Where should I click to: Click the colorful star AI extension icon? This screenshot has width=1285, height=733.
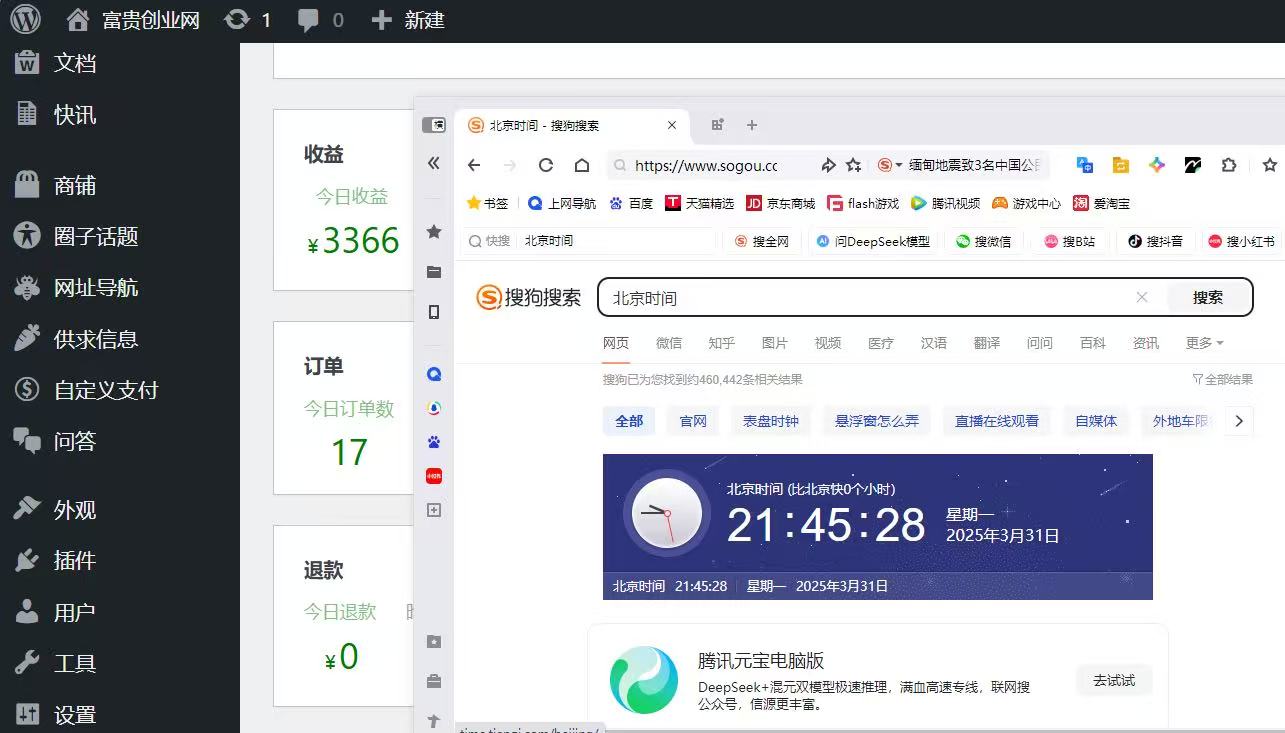coord(1157,165)
